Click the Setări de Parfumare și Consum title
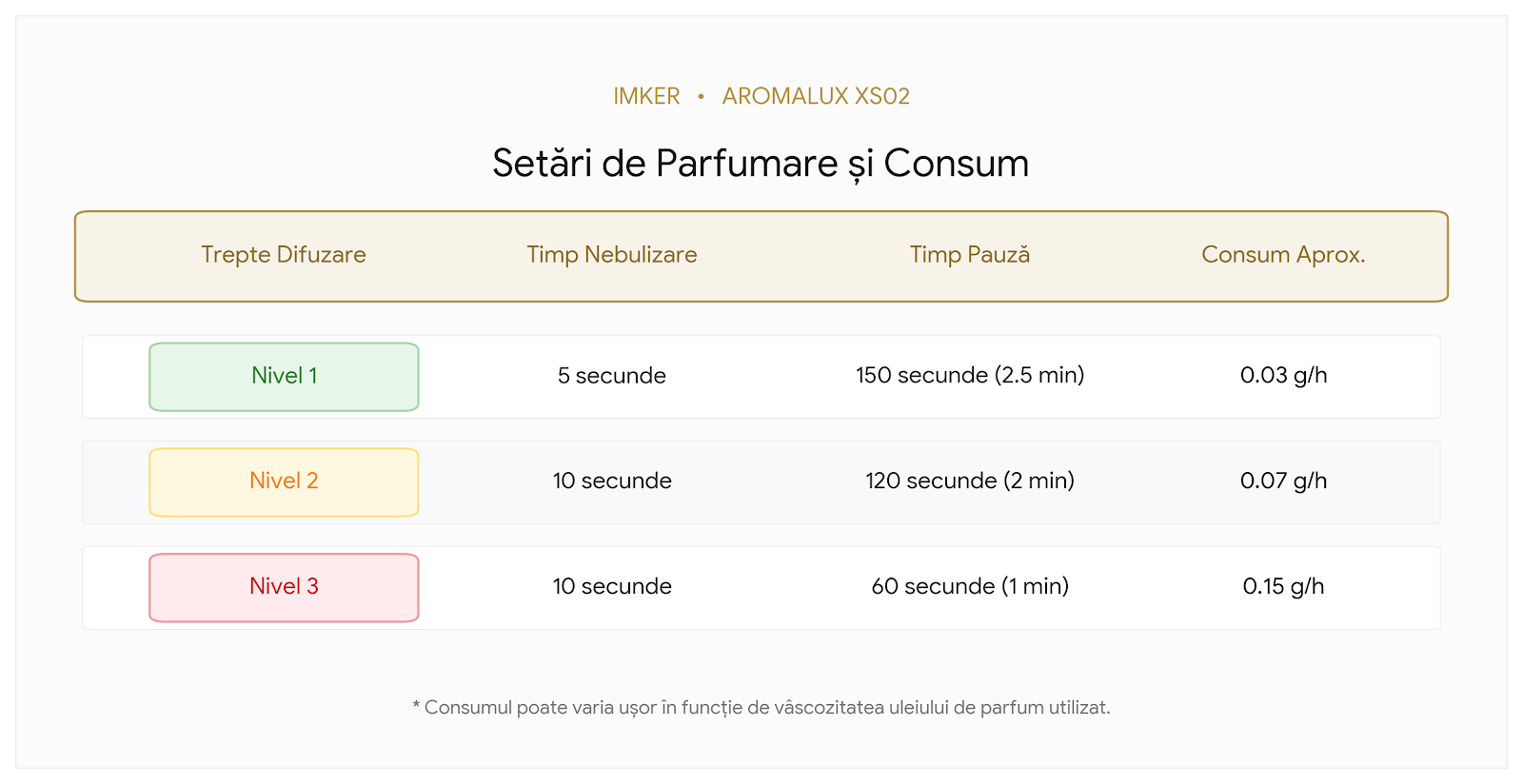The width and height of the screenshot is (1523, 784). (x=761, y=164)
